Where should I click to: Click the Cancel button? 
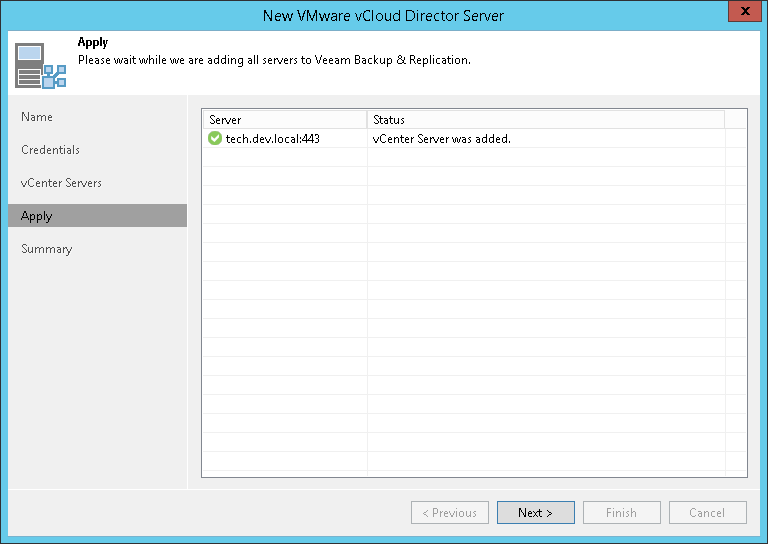[x=708, y=513]
